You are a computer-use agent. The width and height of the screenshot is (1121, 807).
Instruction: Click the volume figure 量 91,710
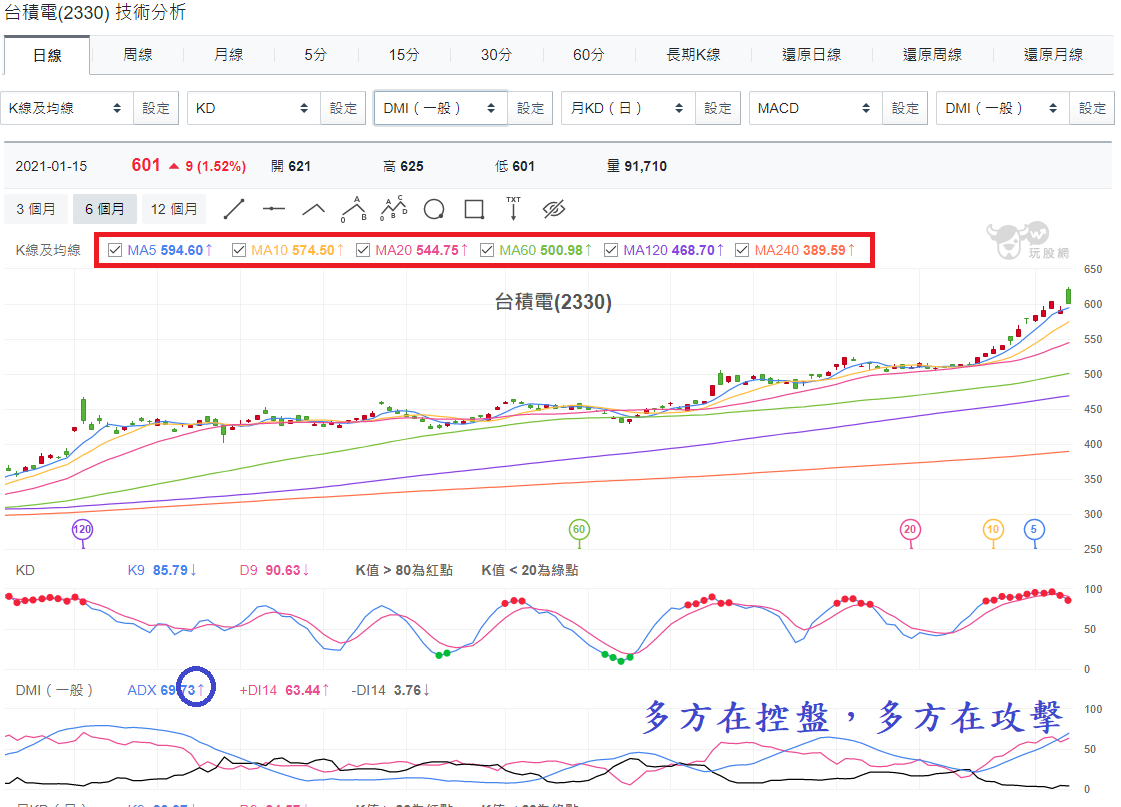[x=637, y=167]
